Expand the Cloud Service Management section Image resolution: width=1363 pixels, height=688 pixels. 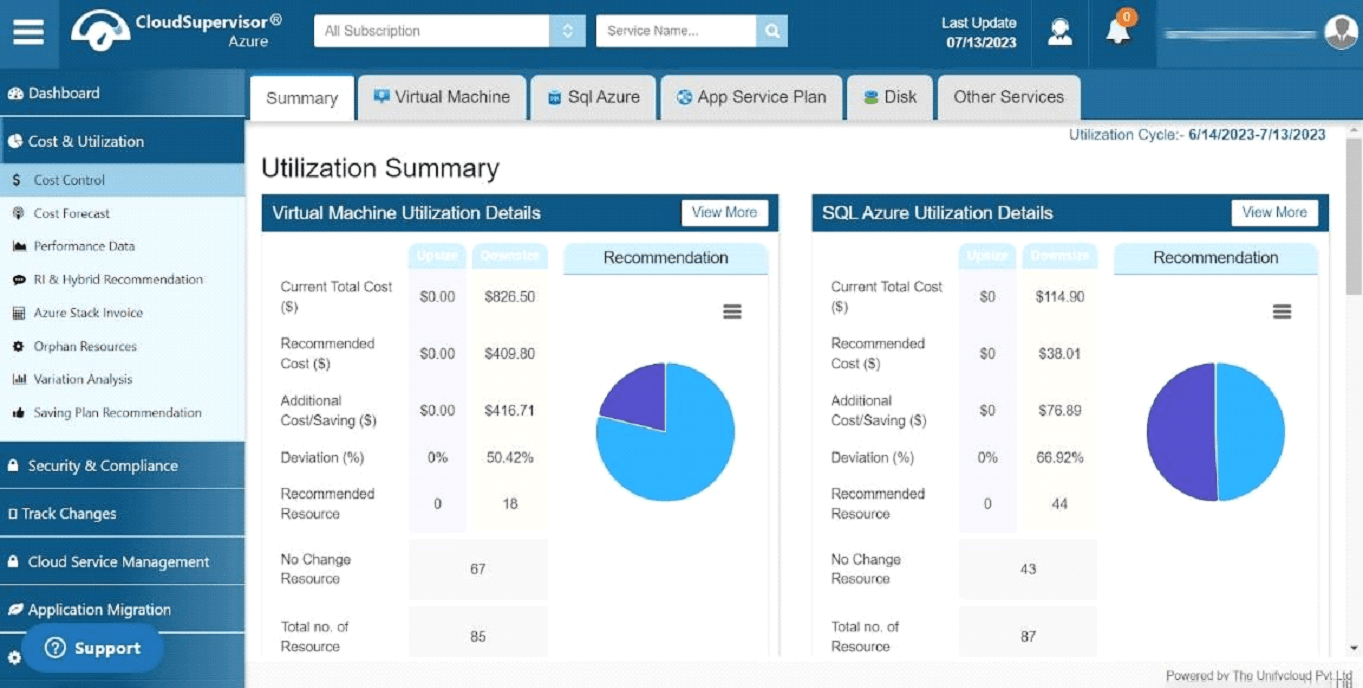point(122,562)
